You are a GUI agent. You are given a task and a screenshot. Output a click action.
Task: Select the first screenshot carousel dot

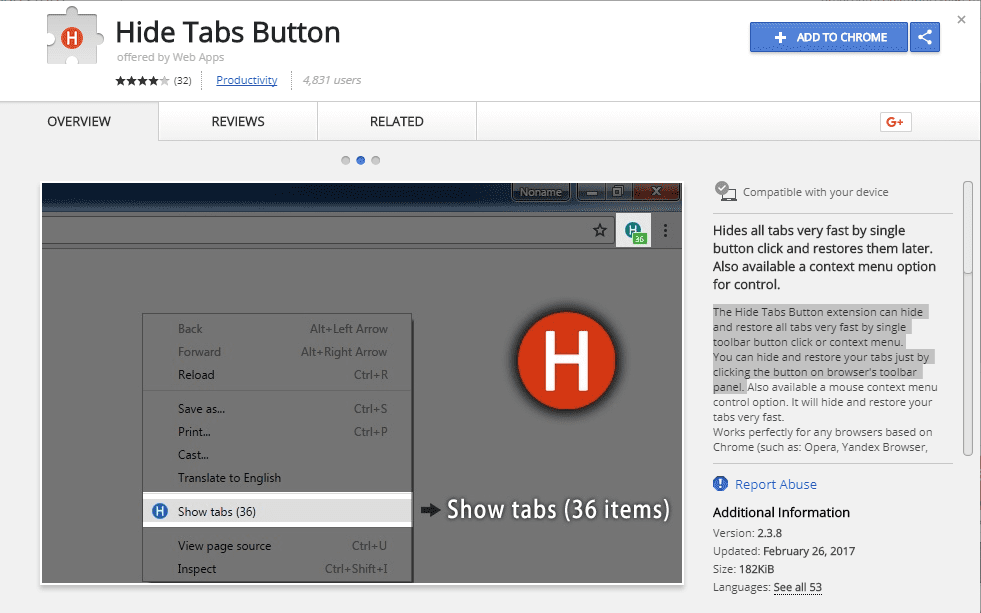click(345, 160)
